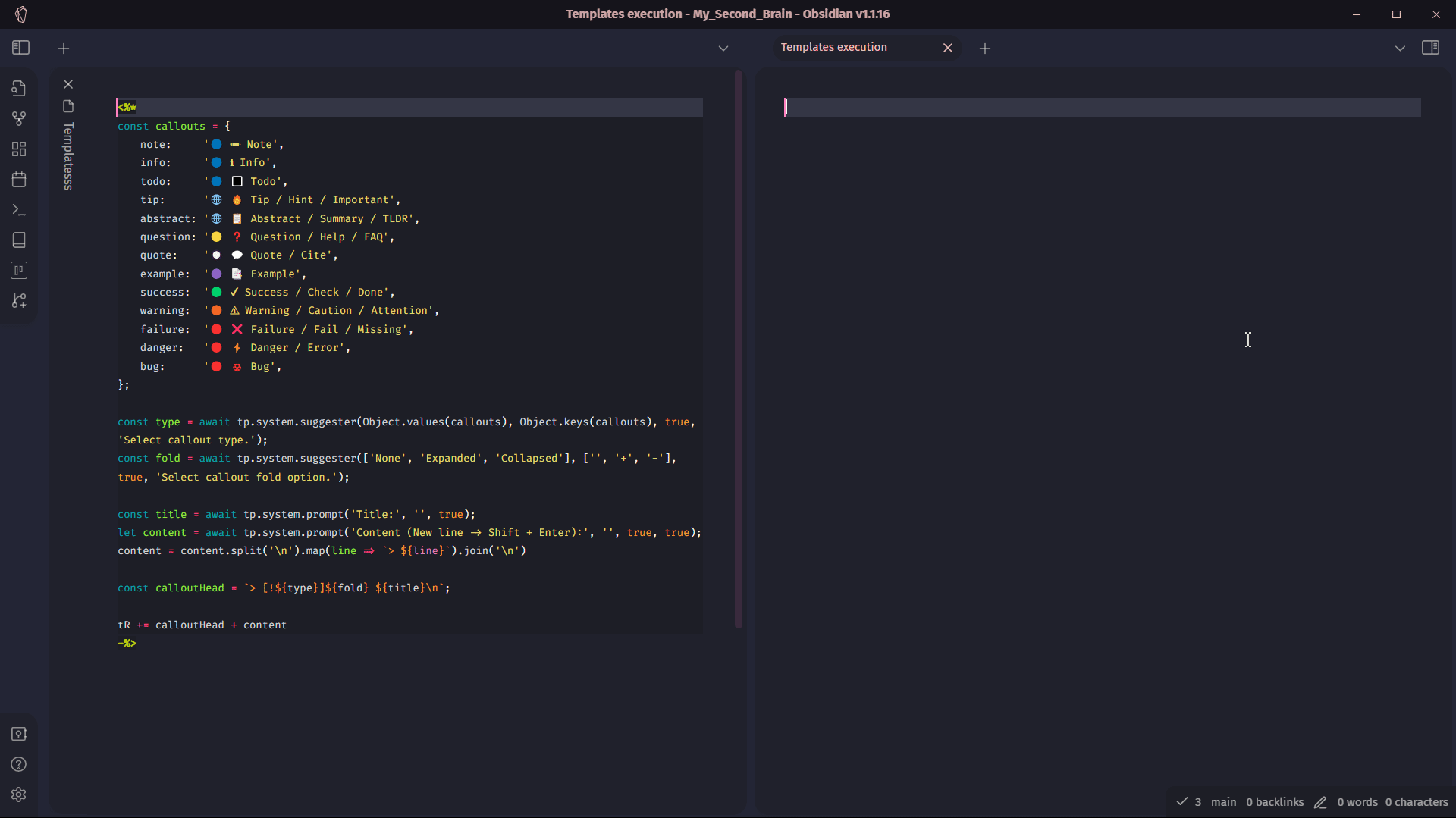
Task: Click the 'Question / Help / FAQ' line
Action: tap(267, 237)
